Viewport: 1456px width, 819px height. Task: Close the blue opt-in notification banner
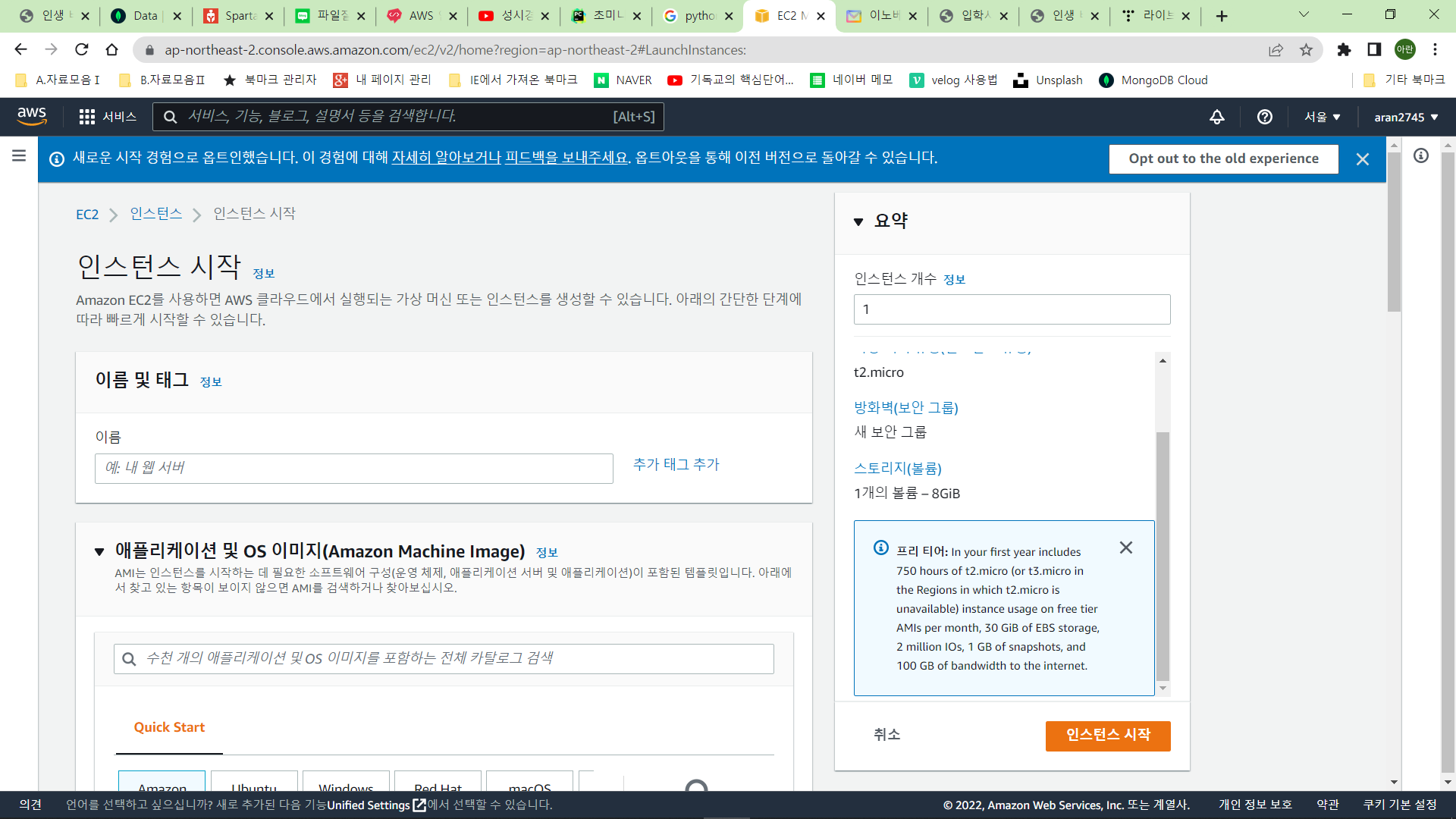click(1363, 159)
